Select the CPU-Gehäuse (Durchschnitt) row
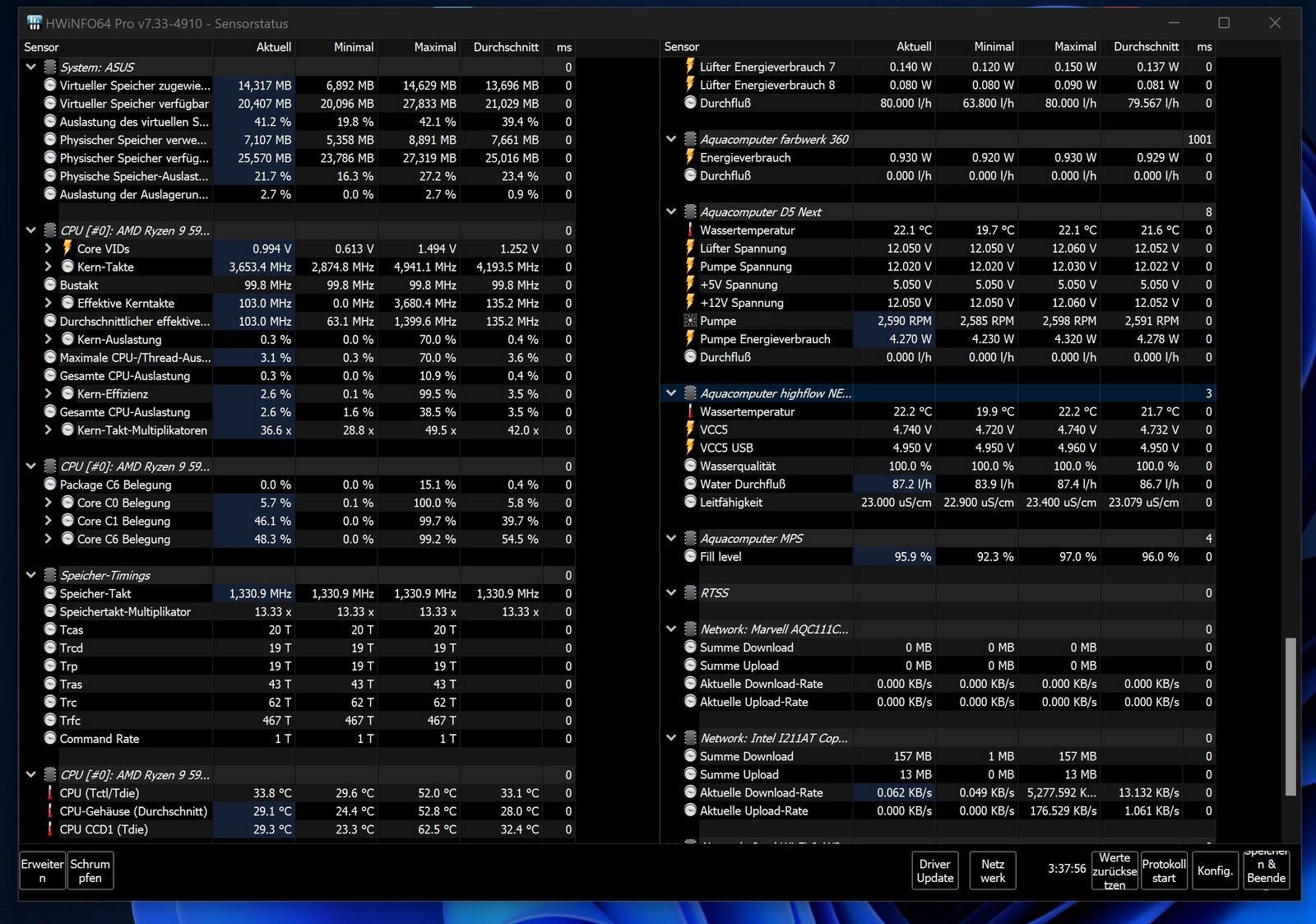 [296, 811]
